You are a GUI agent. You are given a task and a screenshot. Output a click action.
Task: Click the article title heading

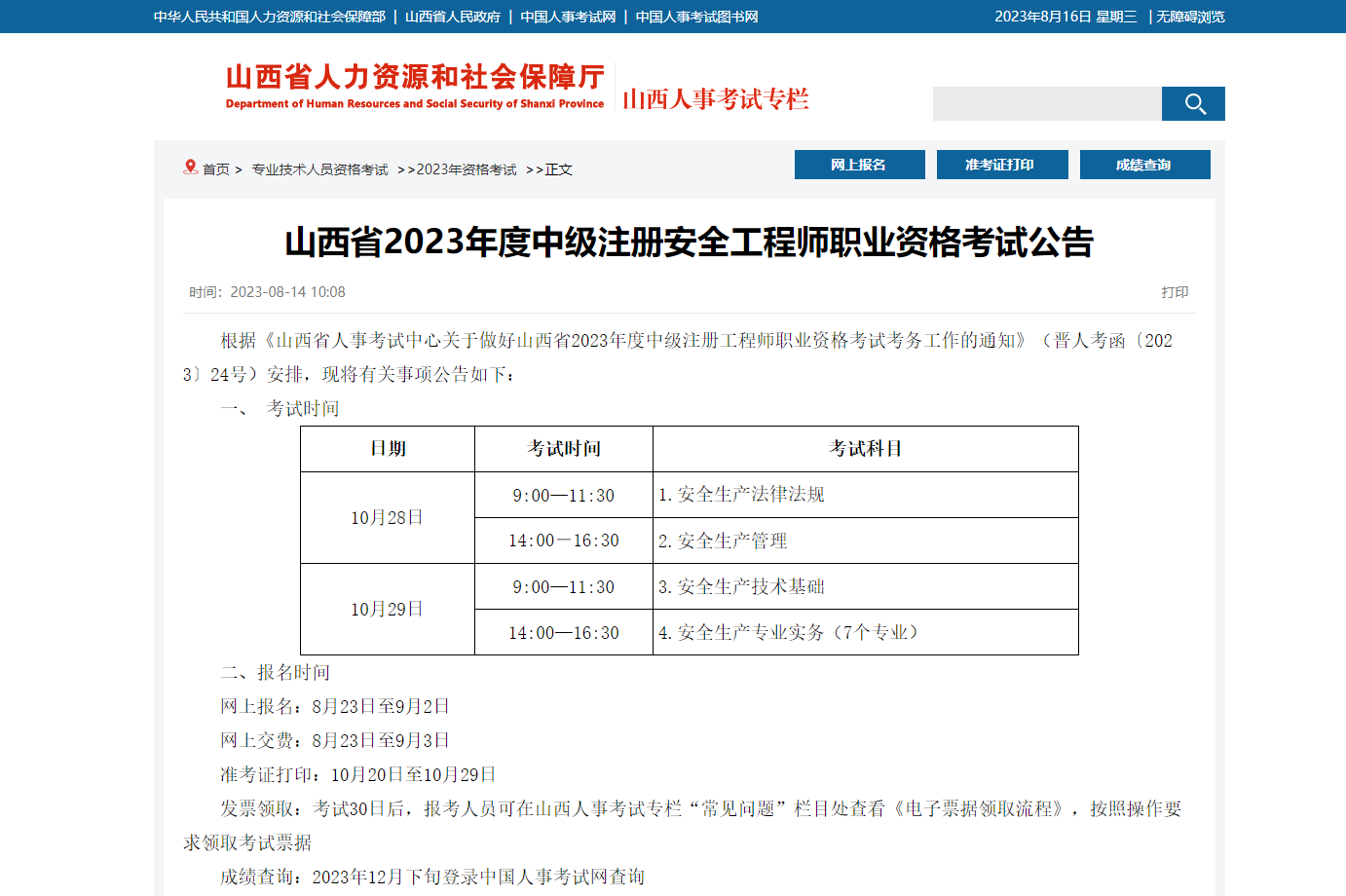click(690, 243)
